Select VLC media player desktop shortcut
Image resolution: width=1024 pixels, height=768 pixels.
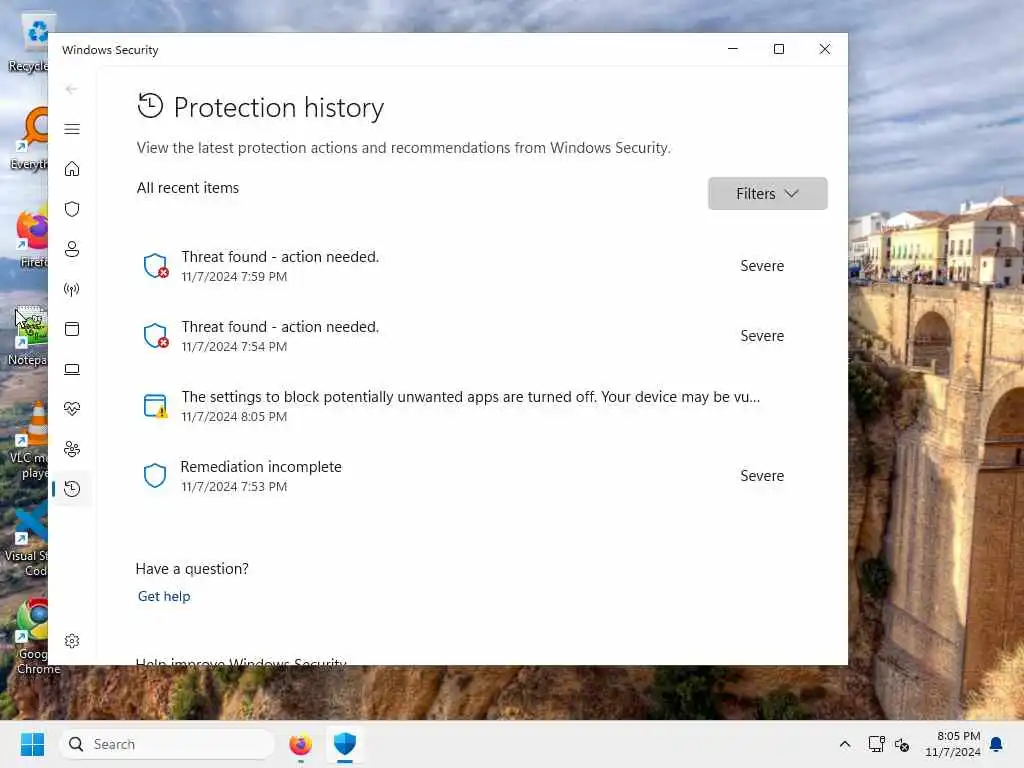pos(29,441)
